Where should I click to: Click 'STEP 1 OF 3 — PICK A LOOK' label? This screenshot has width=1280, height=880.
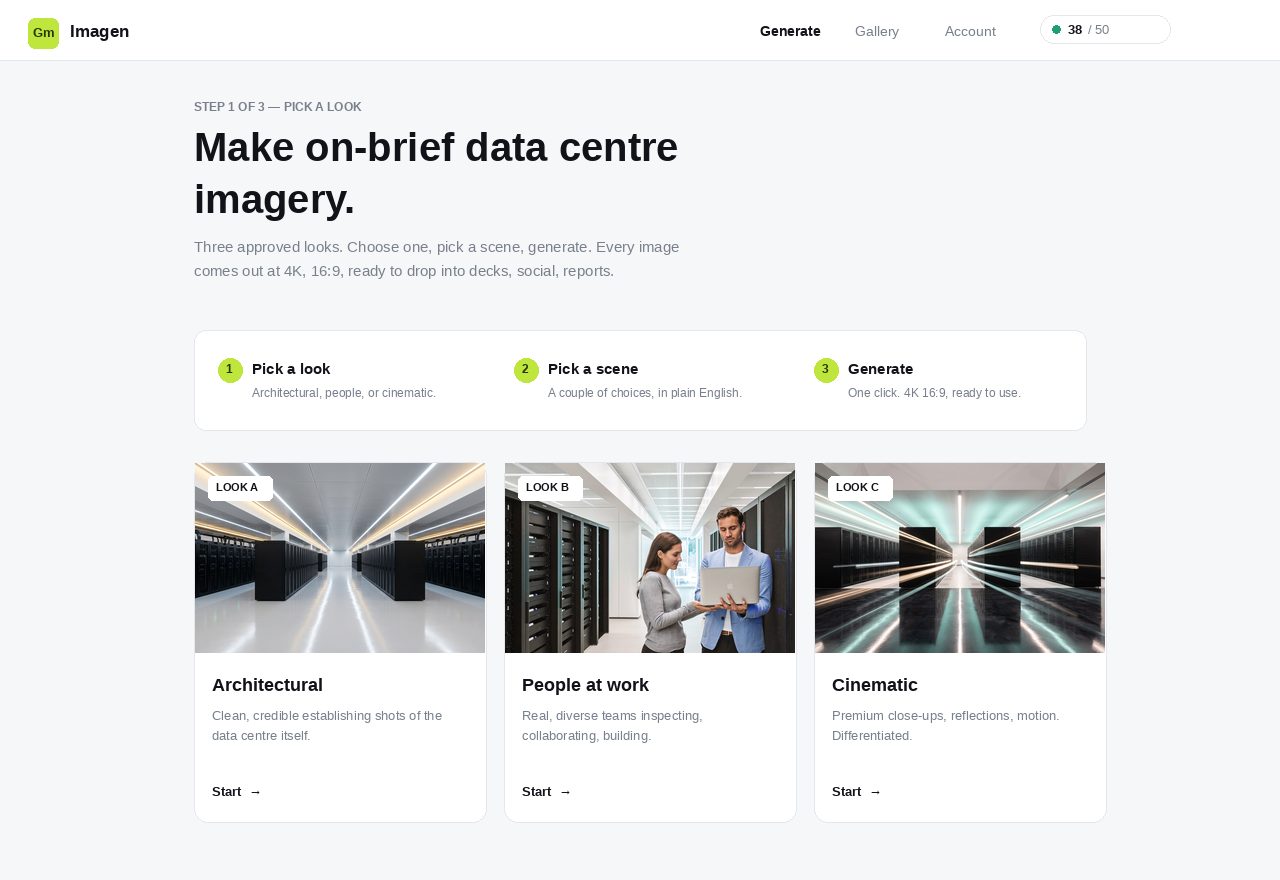(278, 107)
